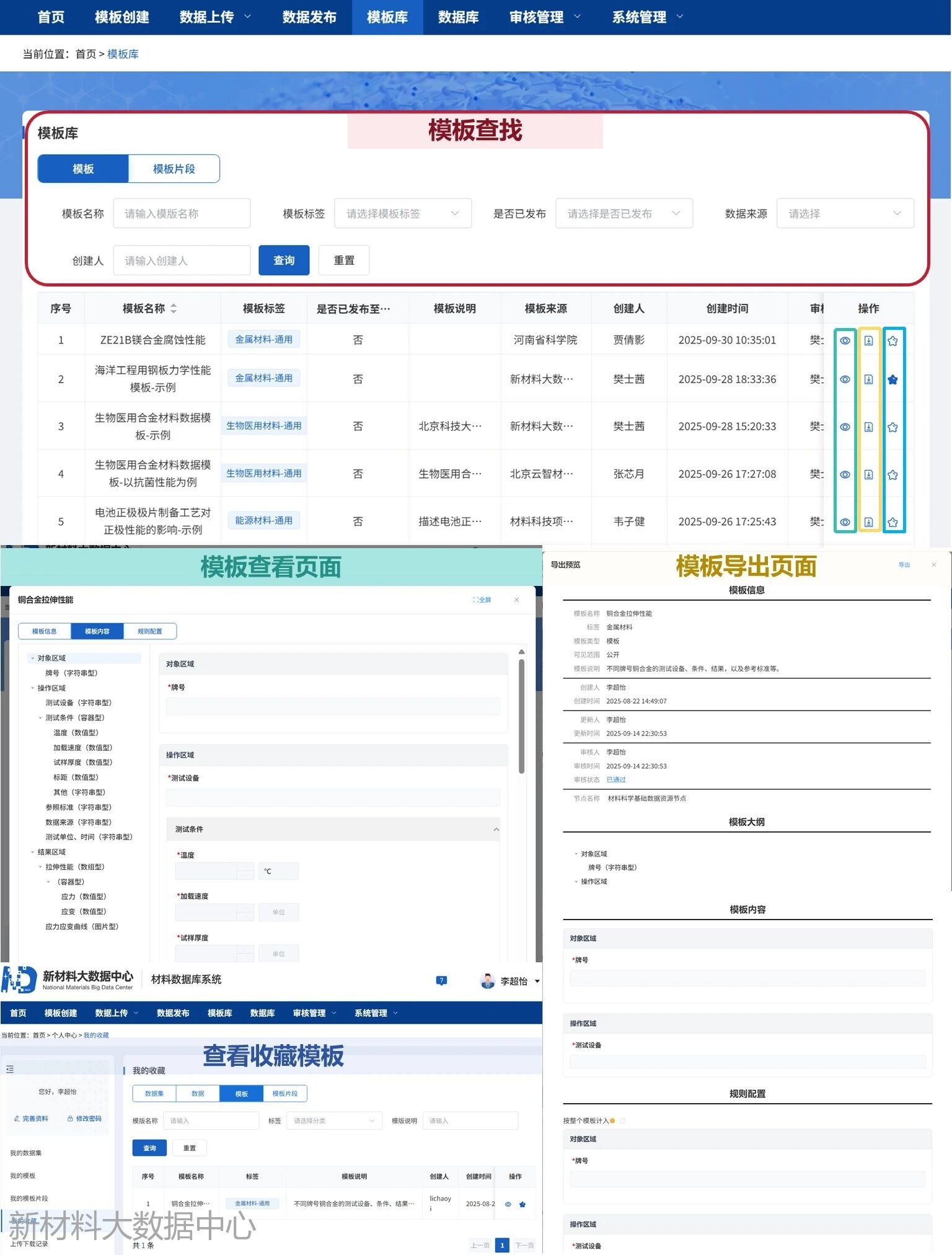The width and height of the screenshot is (952, 1255).
Task: Click the sidebar collapse icon above 您好，李超怡
Action: pyautogui.click(x=10, y=1069)
